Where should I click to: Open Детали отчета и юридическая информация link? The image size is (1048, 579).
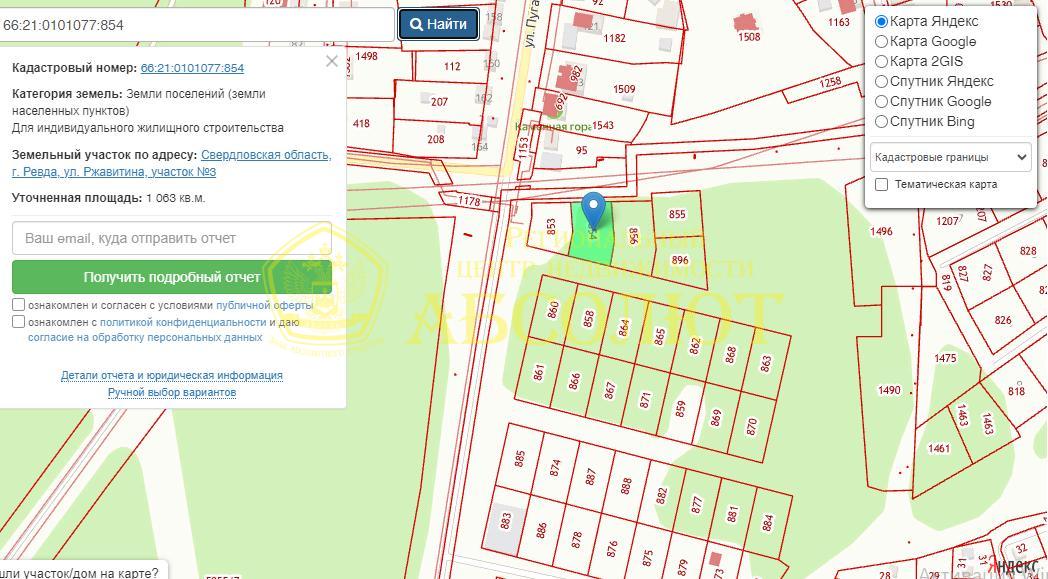pyautogui.click(x=172, y=376)
